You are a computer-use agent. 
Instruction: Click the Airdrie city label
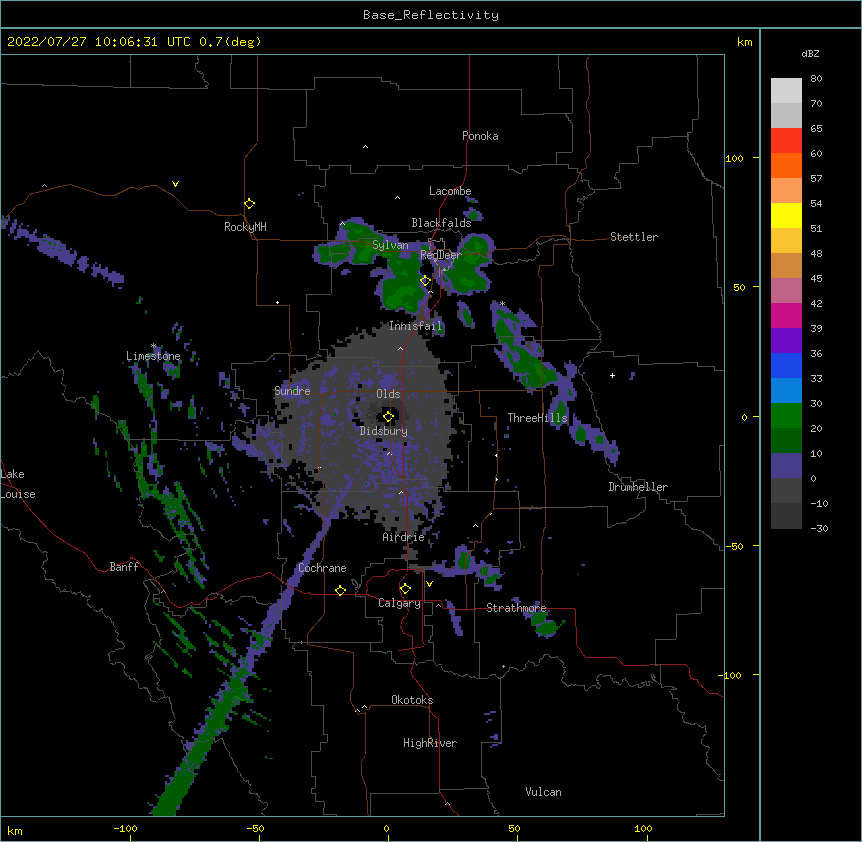404,537
